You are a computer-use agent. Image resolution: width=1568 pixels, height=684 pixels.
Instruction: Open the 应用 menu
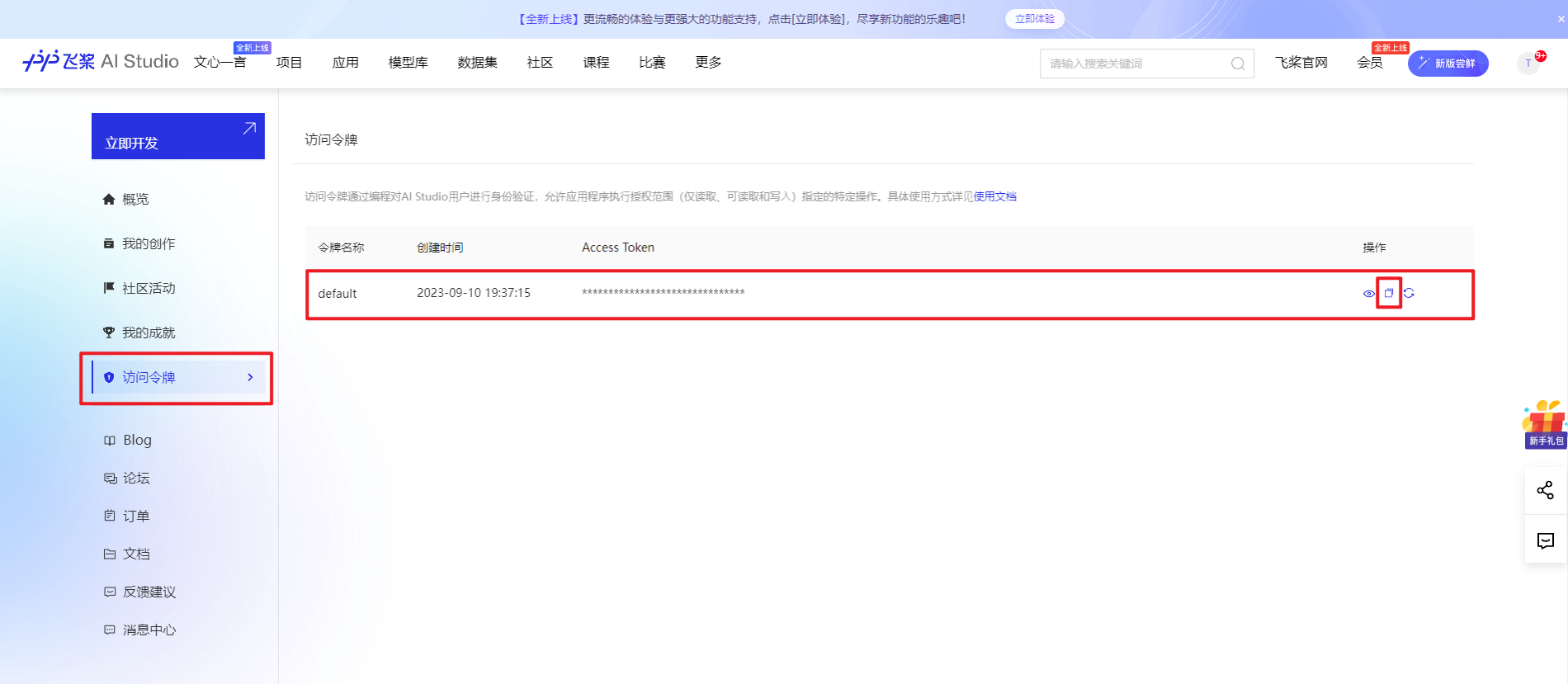[346, 62]
